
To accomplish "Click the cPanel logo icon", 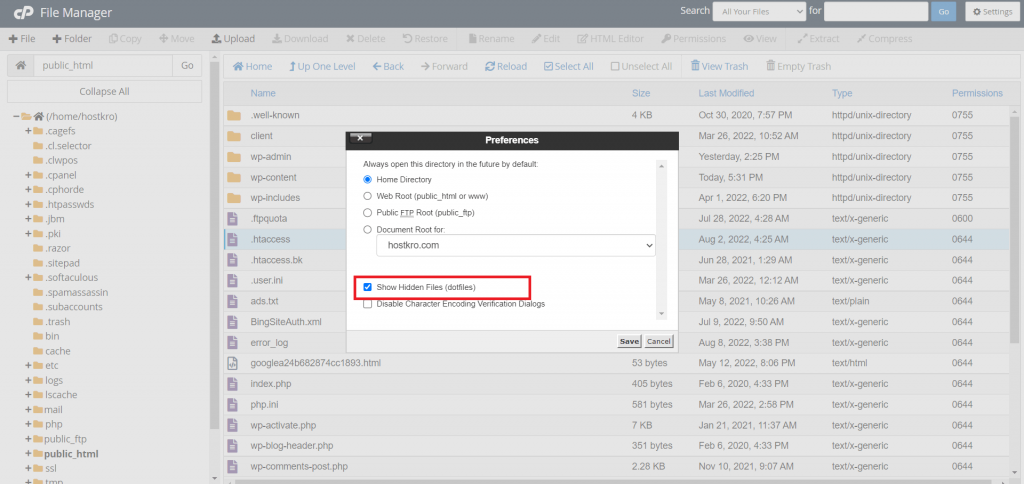I will click(24, 12).
